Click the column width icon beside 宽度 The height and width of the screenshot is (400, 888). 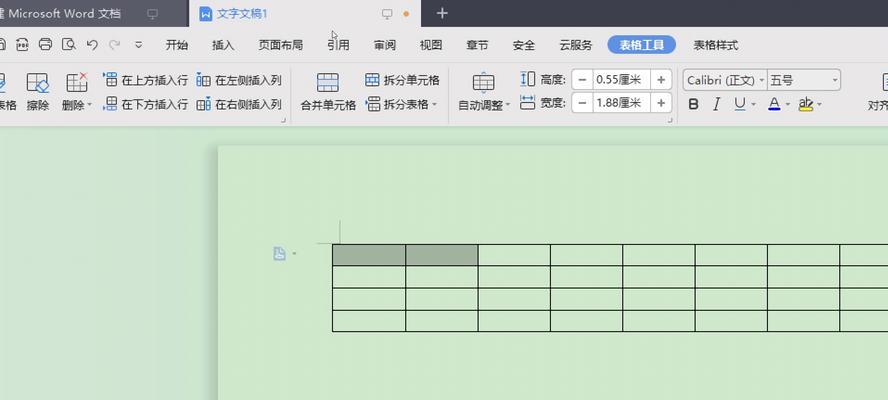(x=527, y=103)
